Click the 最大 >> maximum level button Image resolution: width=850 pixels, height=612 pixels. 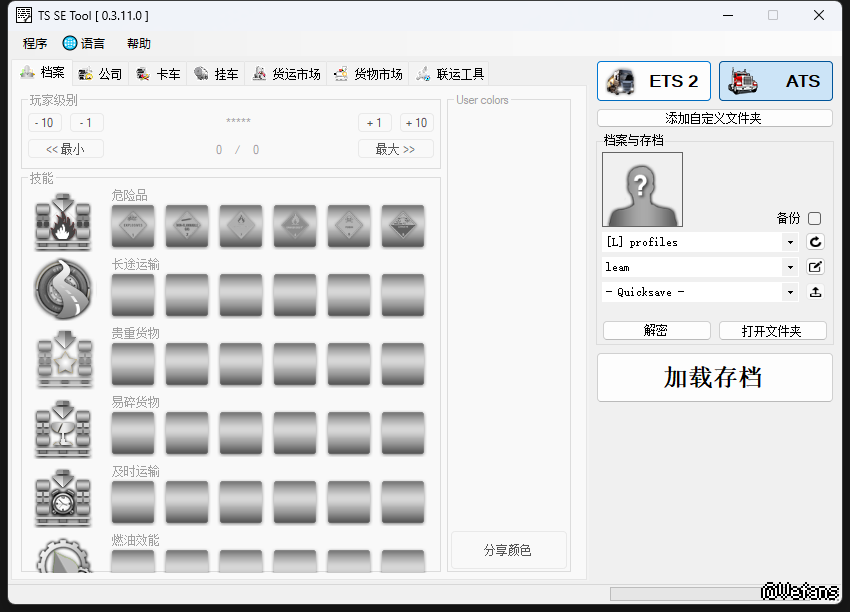[396, 149]
